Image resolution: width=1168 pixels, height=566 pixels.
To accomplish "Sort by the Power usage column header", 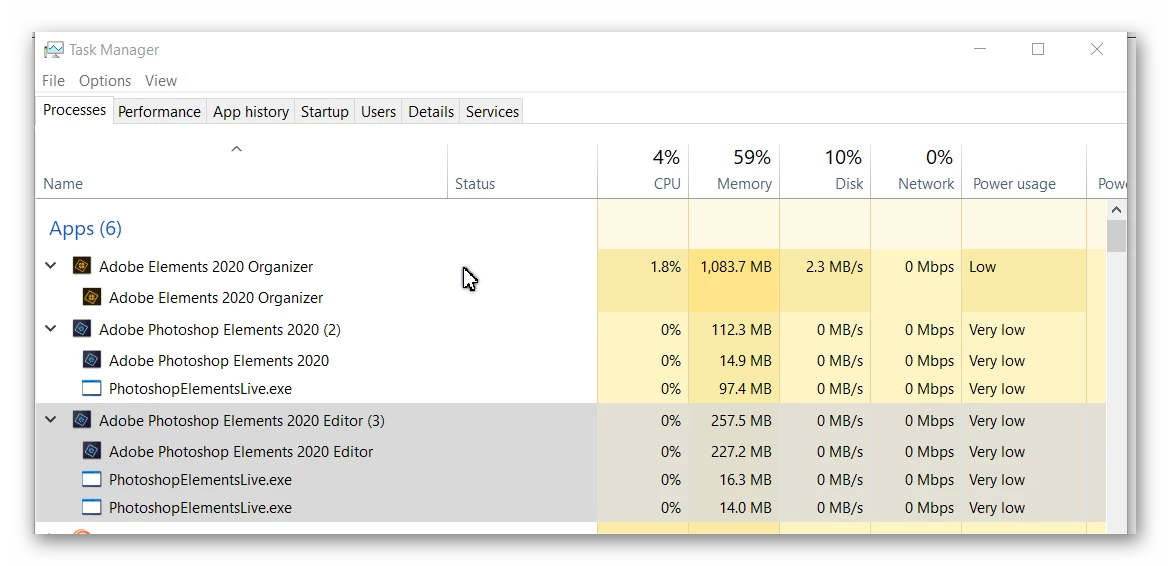I will (1024, 171).
